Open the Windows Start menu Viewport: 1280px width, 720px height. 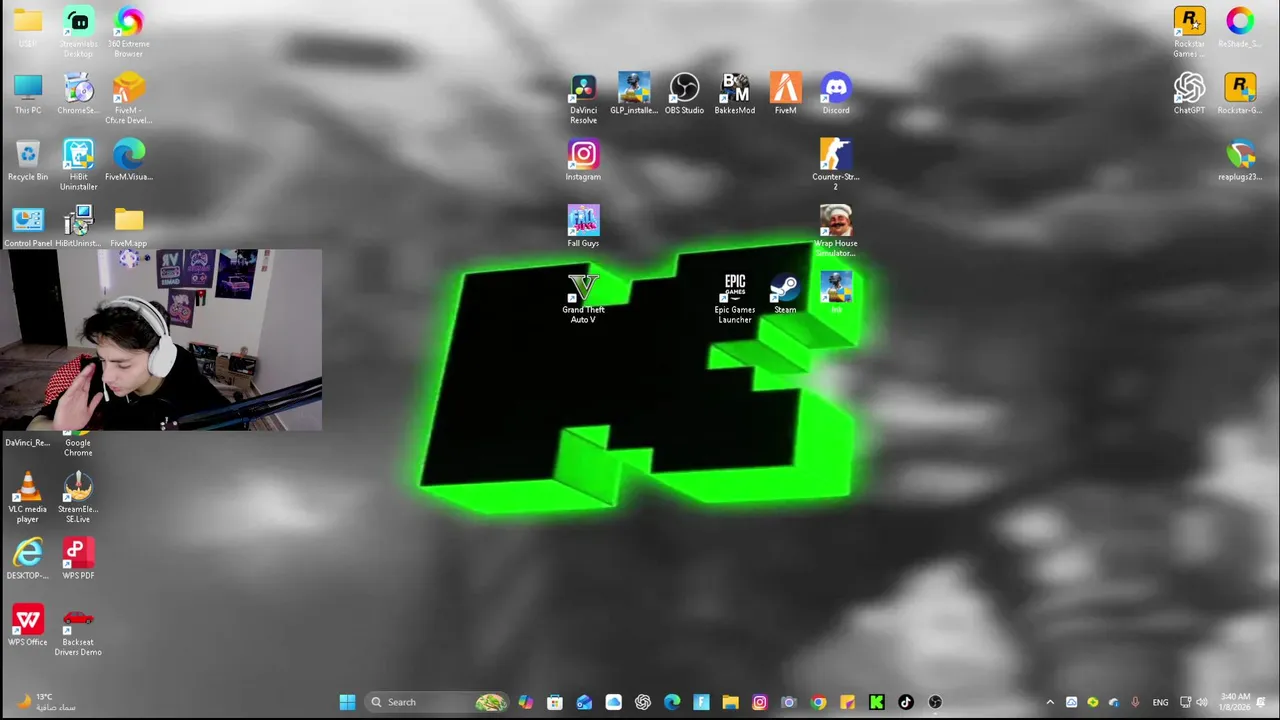(x=347, y=702)
